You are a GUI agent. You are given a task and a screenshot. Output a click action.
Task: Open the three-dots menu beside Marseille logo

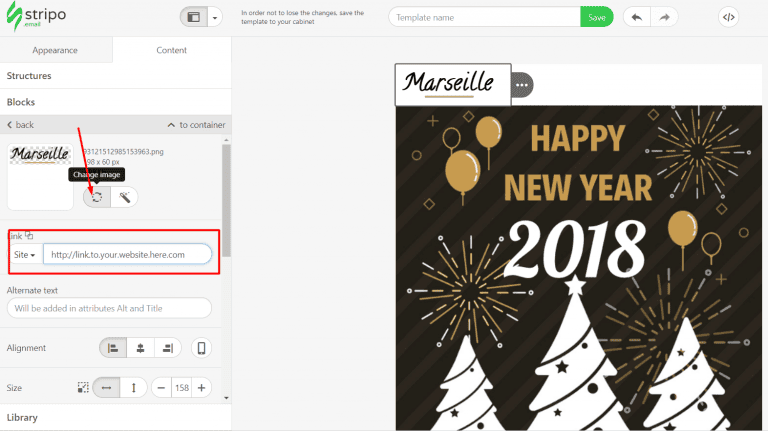[521, 85]
